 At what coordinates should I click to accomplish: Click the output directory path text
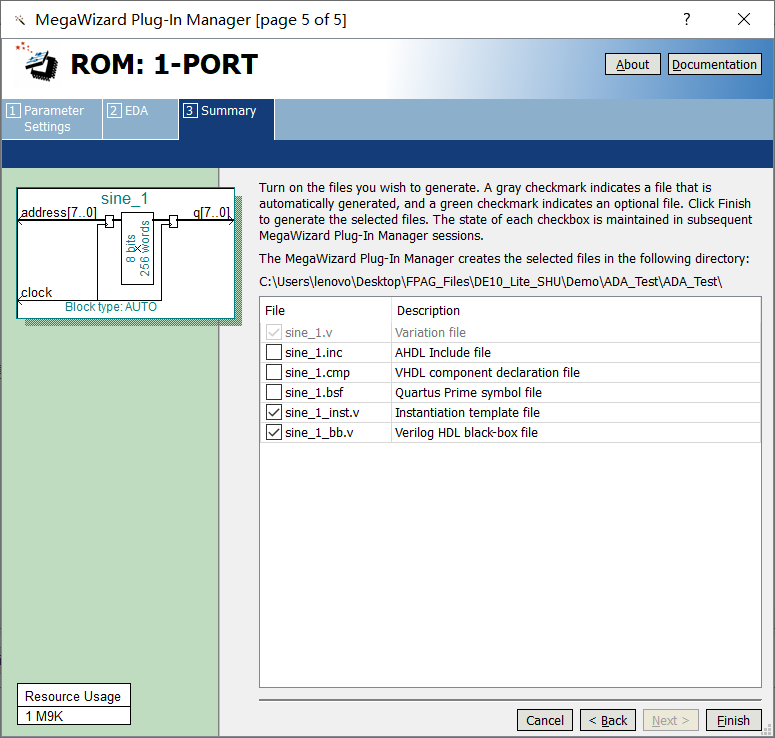(490, 282)
